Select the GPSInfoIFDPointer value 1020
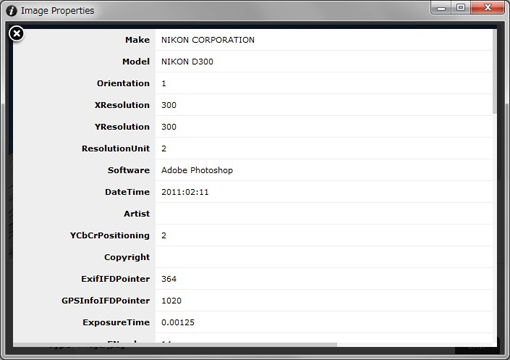The image size is (510, 360). click(x=171, y=301)
